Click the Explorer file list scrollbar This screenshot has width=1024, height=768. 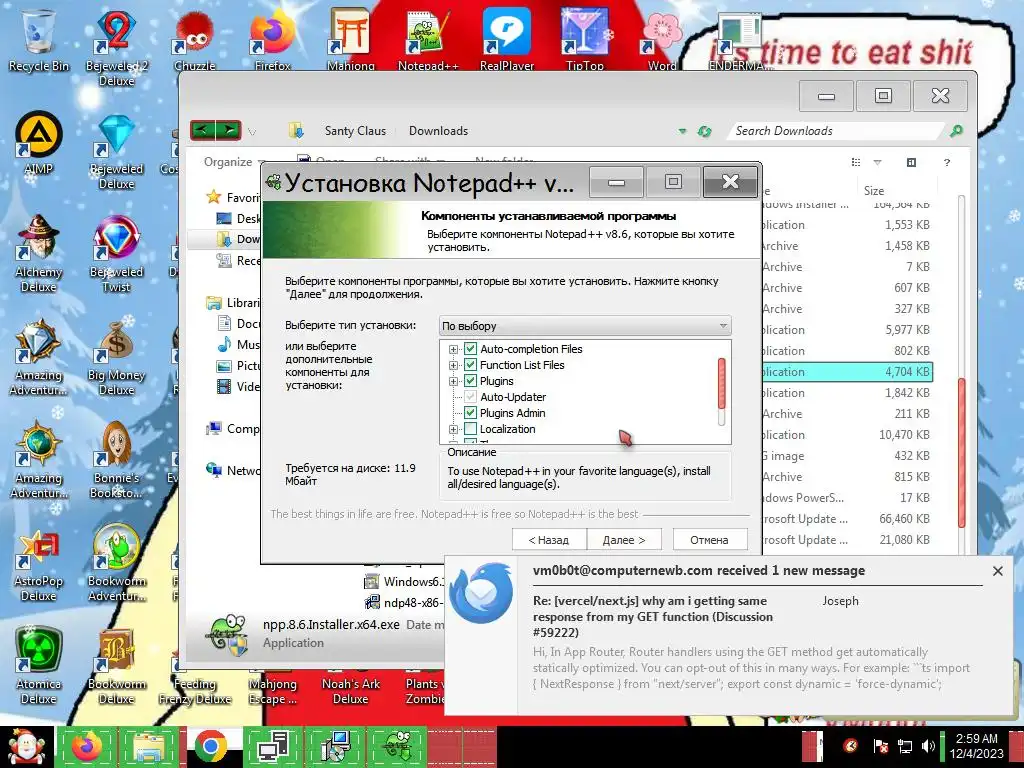click(961, 452)
